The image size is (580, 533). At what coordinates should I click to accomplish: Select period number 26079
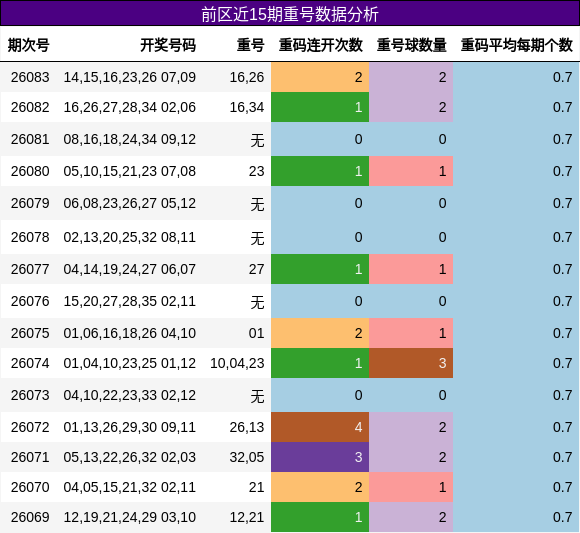pos(30,203)
